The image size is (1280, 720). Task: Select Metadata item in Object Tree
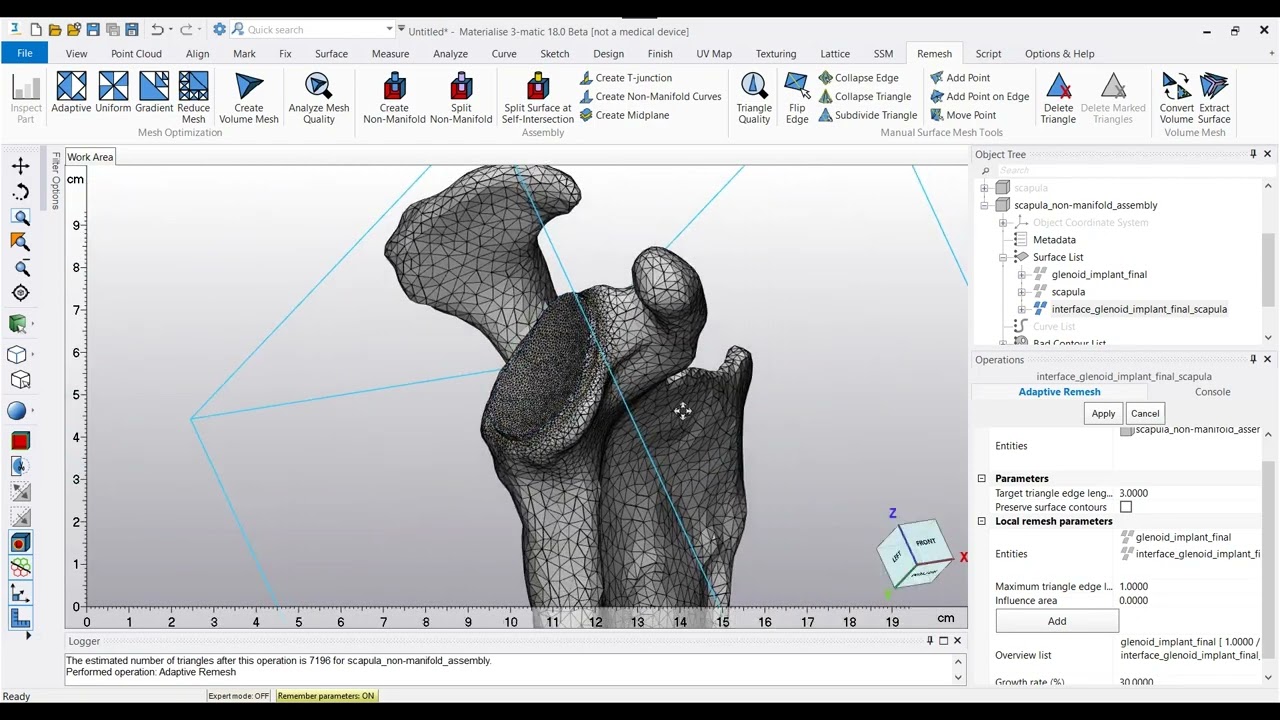[x=1054, y=240]
